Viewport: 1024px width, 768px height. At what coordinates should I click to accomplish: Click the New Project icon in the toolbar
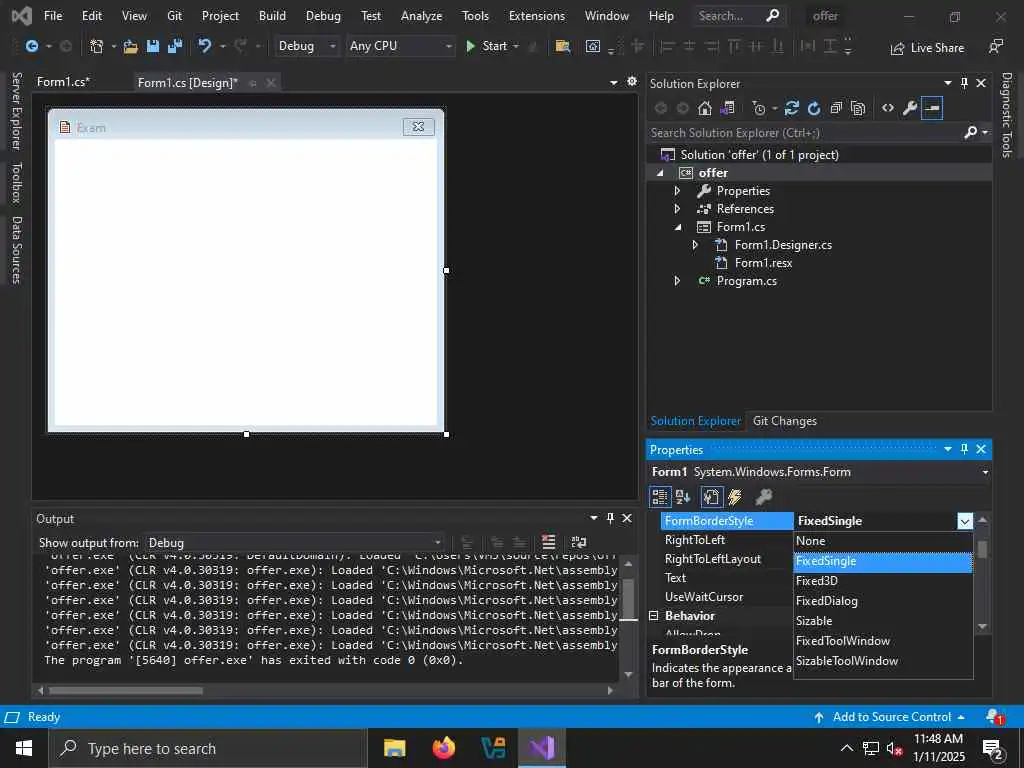tap(97, 46)
